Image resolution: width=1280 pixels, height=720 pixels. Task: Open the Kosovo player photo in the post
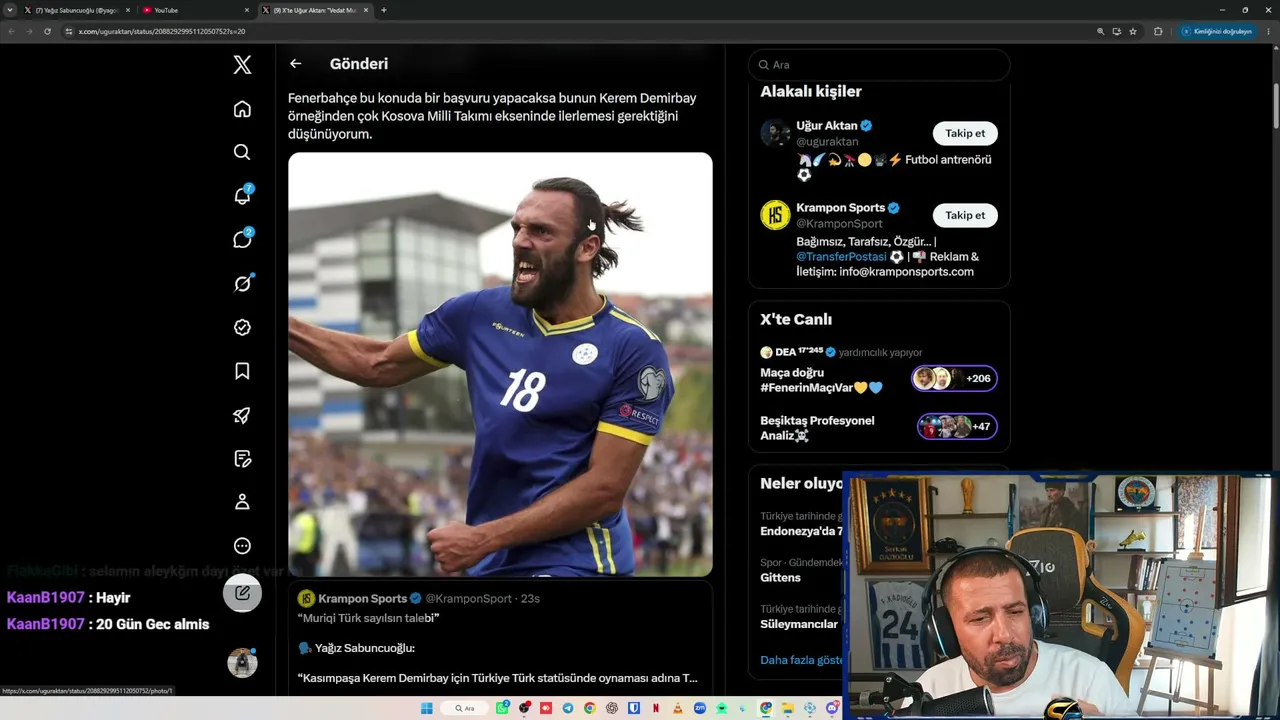500,364
